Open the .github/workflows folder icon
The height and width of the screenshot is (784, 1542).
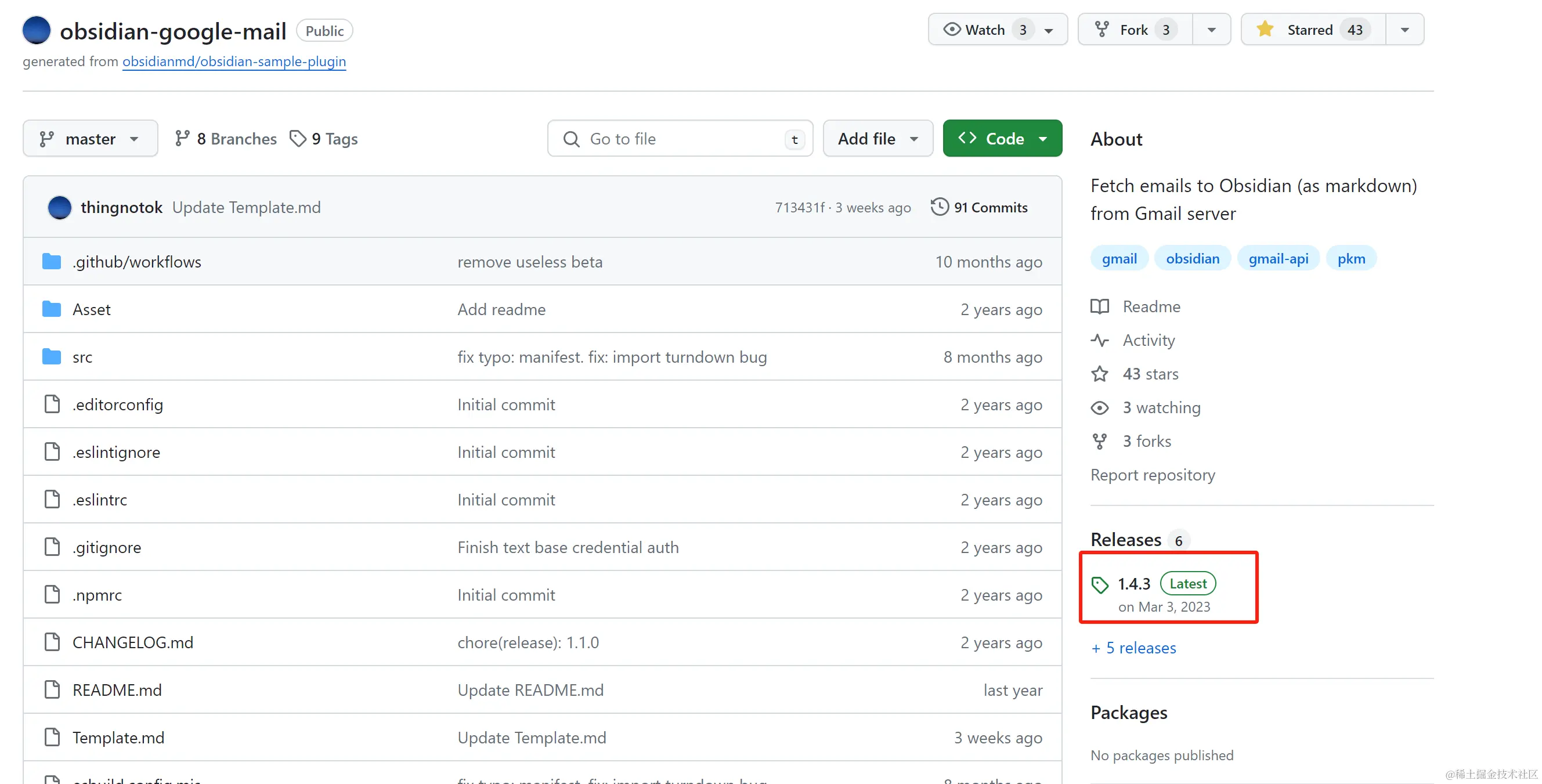pos(52,262)
